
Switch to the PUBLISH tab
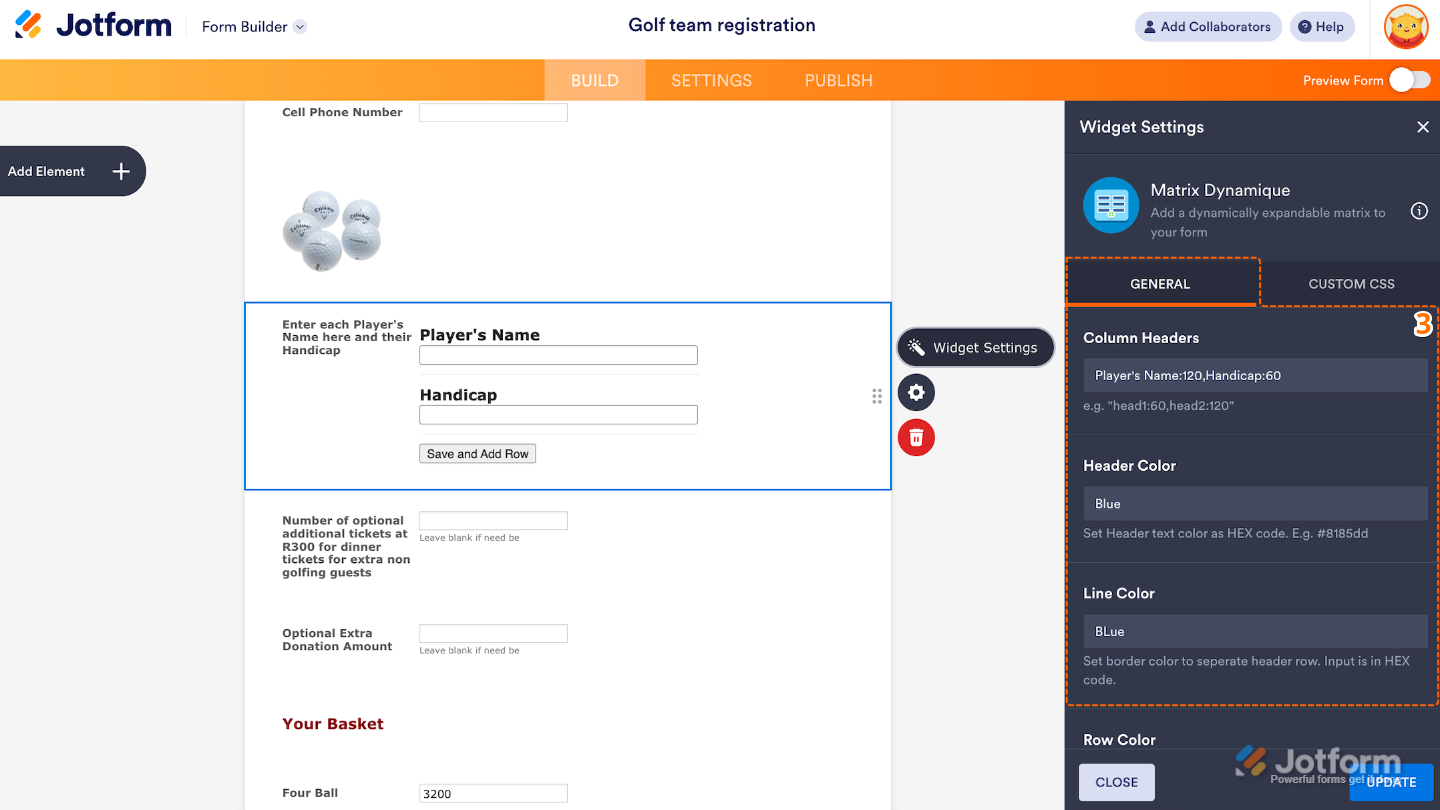pyautogui.click(x=838, y=80)
